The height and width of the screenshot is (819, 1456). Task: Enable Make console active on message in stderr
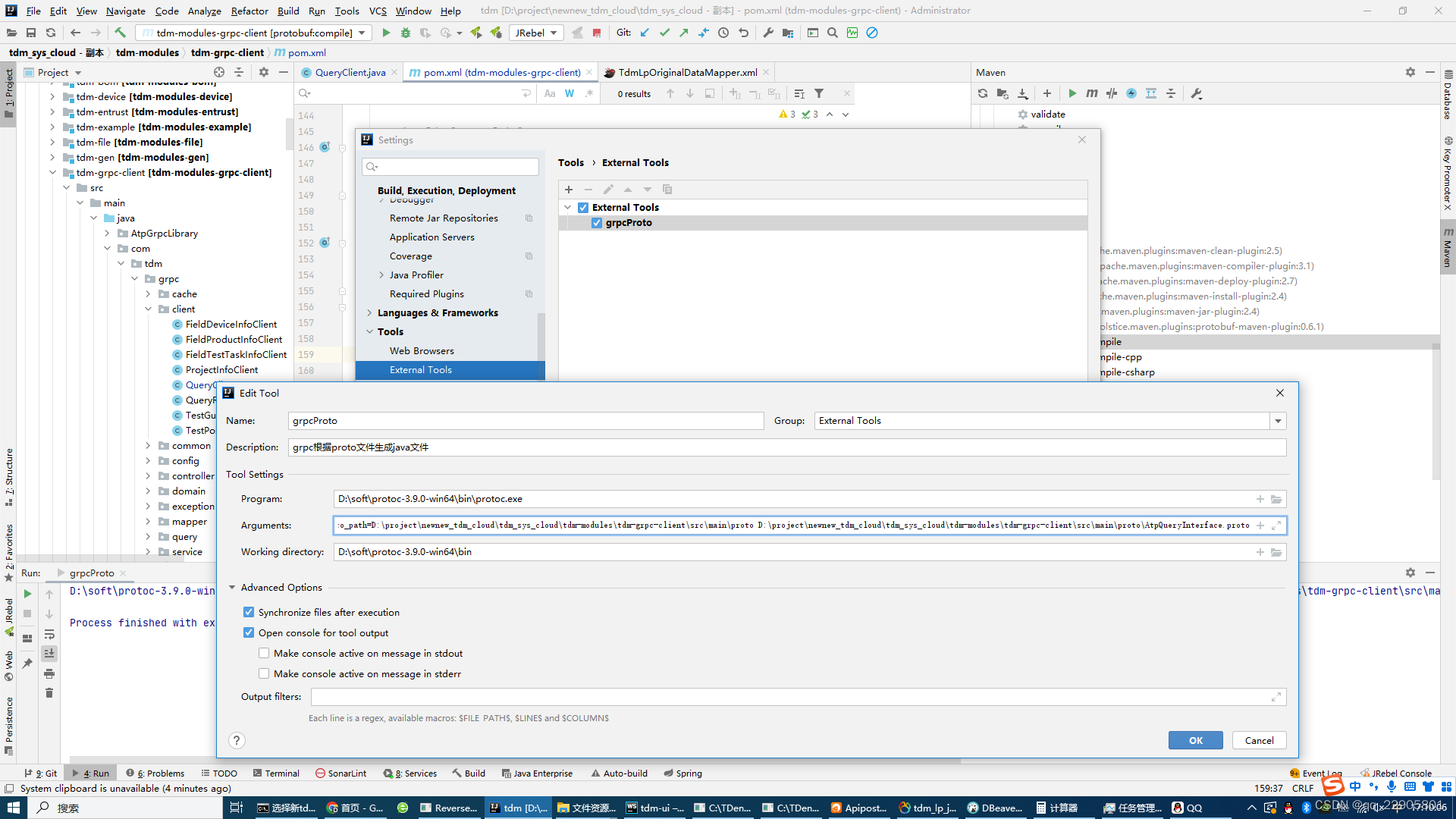(x=264, y=673)
